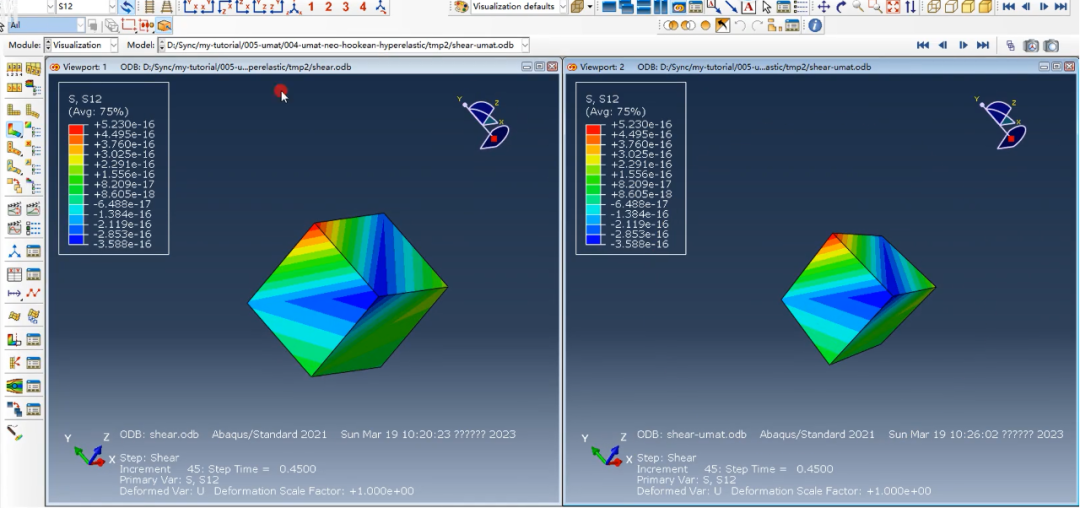
Task: Jump to last frame in context bar
Action: (x=983, y=45)
